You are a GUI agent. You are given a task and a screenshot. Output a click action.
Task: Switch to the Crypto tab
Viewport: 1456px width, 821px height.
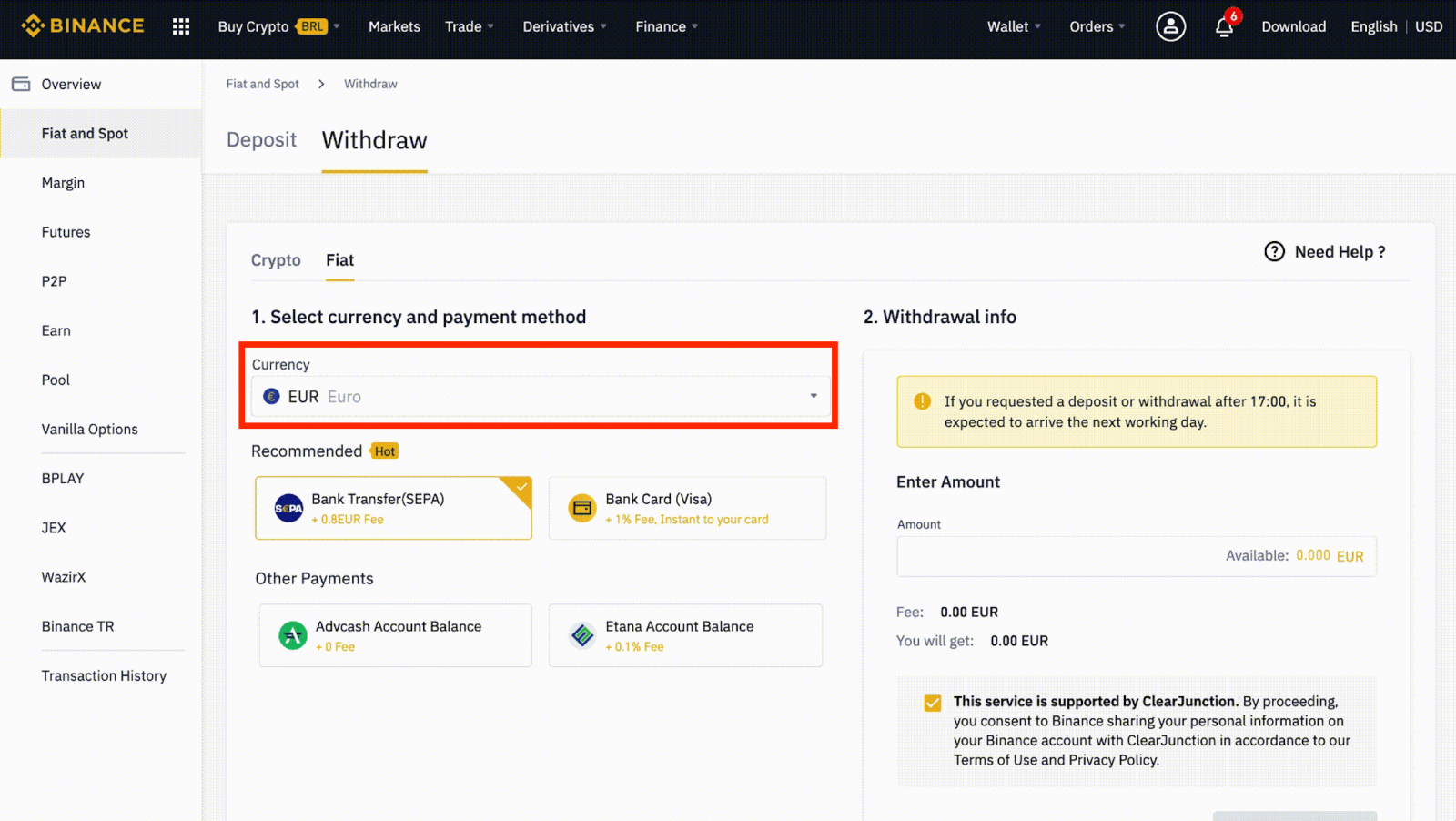pos(276,260)
